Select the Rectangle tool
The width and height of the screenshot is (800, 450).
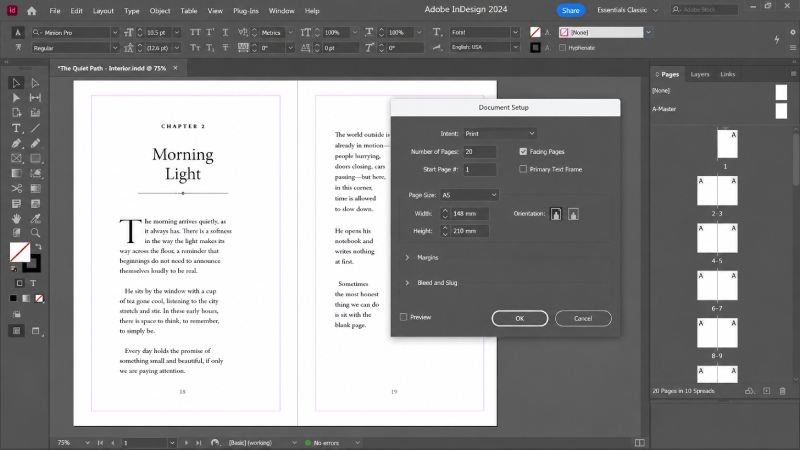tap(35, 158)
